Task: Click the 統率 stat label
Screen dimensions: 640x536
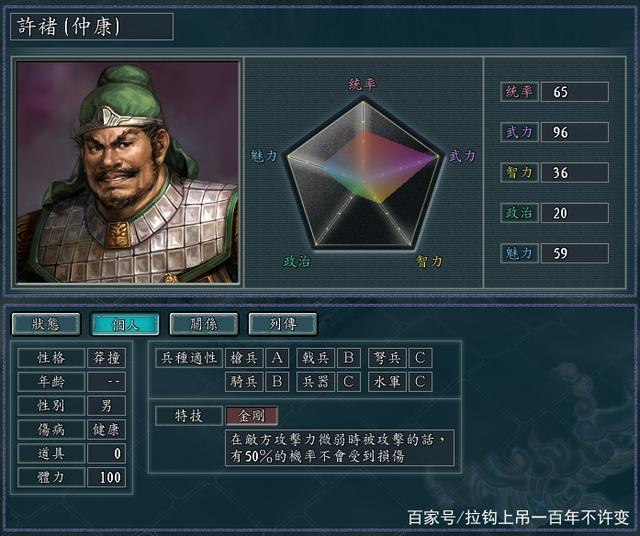Action: (519, 91)
